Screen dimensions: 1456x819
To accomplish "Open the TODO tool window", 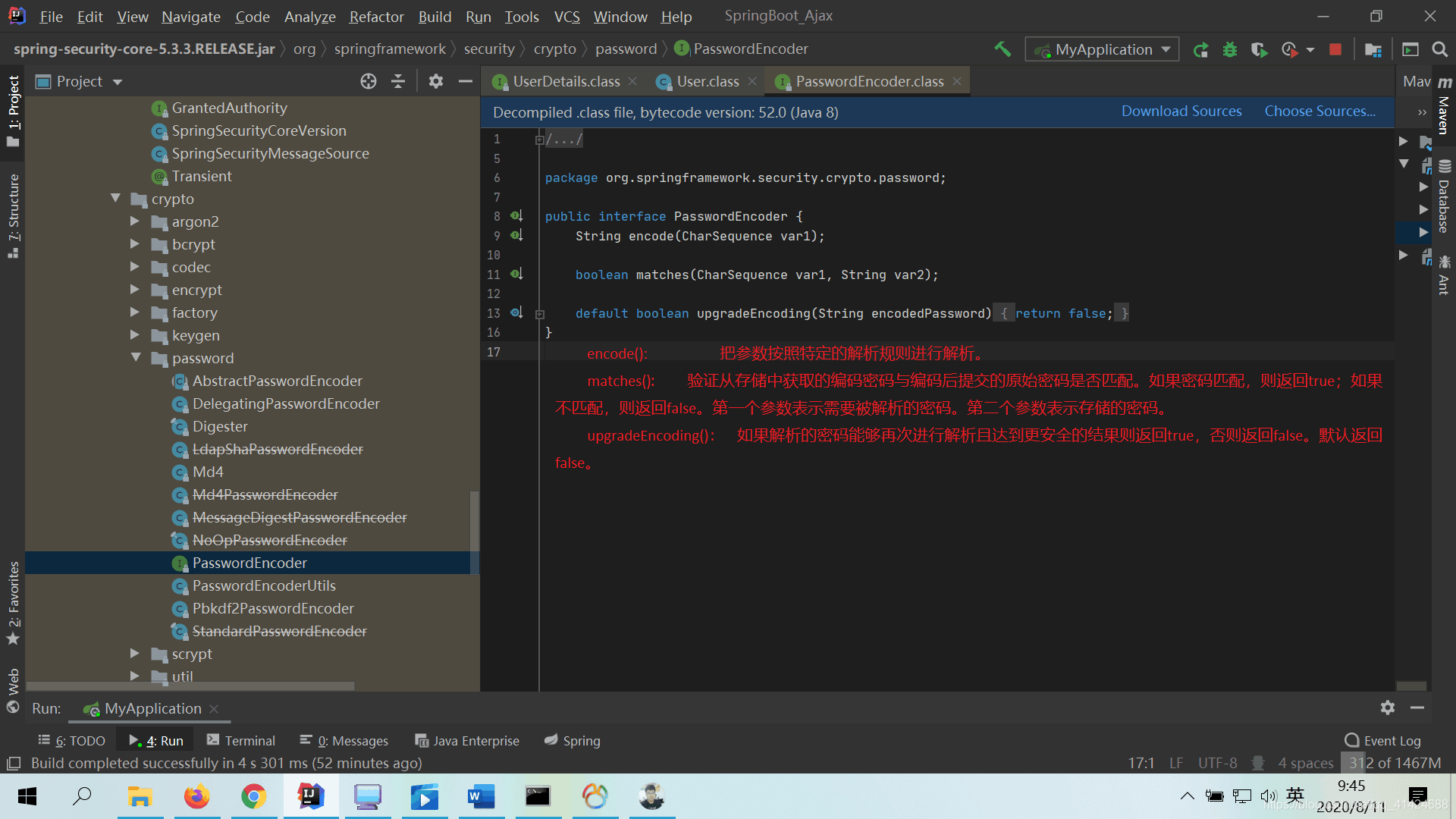I will click(72, 741).
